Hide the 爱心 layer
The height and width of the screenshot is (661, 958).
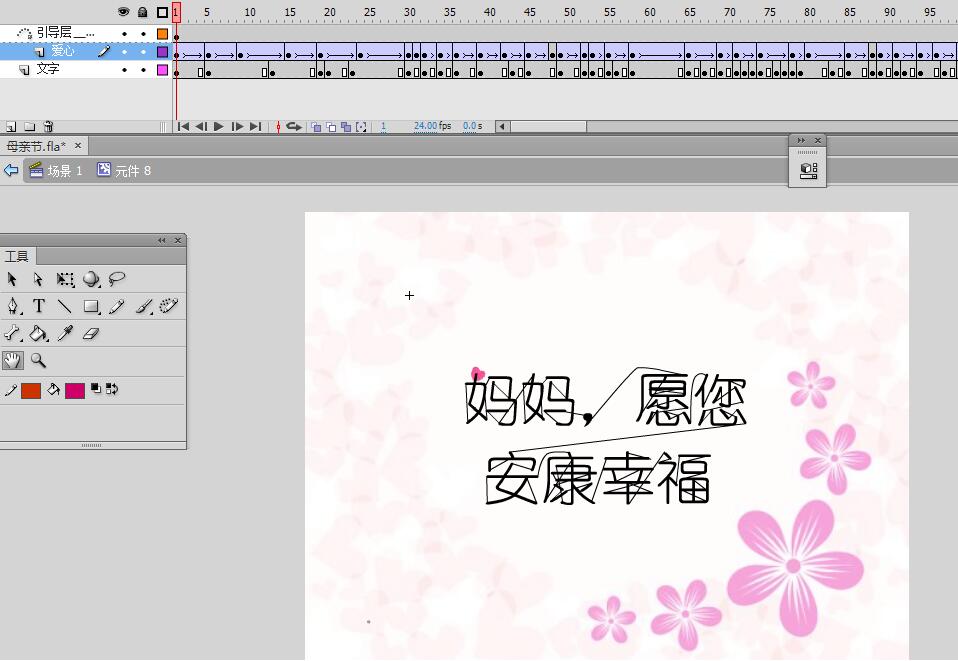point(124,51)
